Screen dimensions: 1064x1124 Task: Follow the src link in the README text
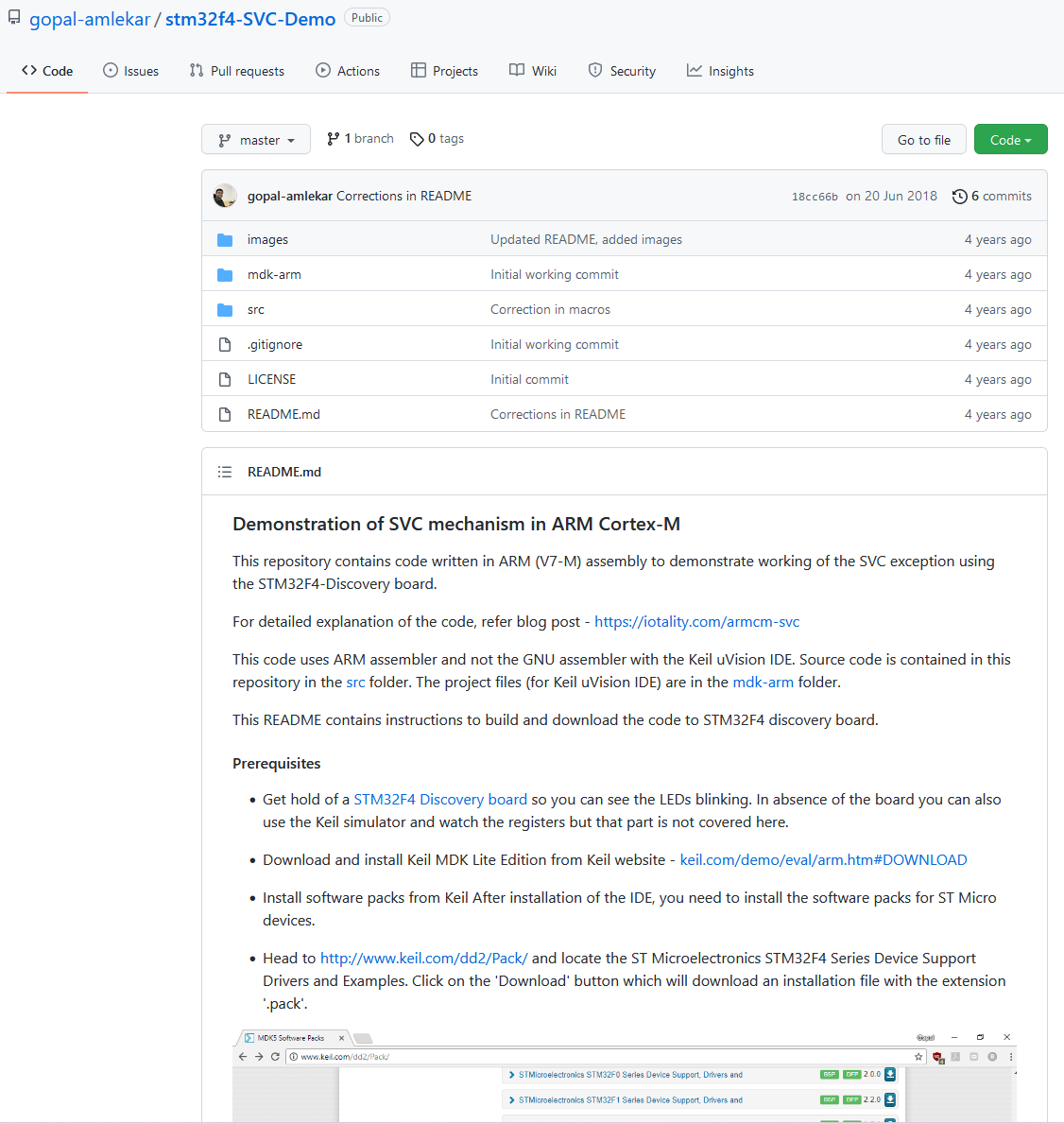(x=355, y=682)
